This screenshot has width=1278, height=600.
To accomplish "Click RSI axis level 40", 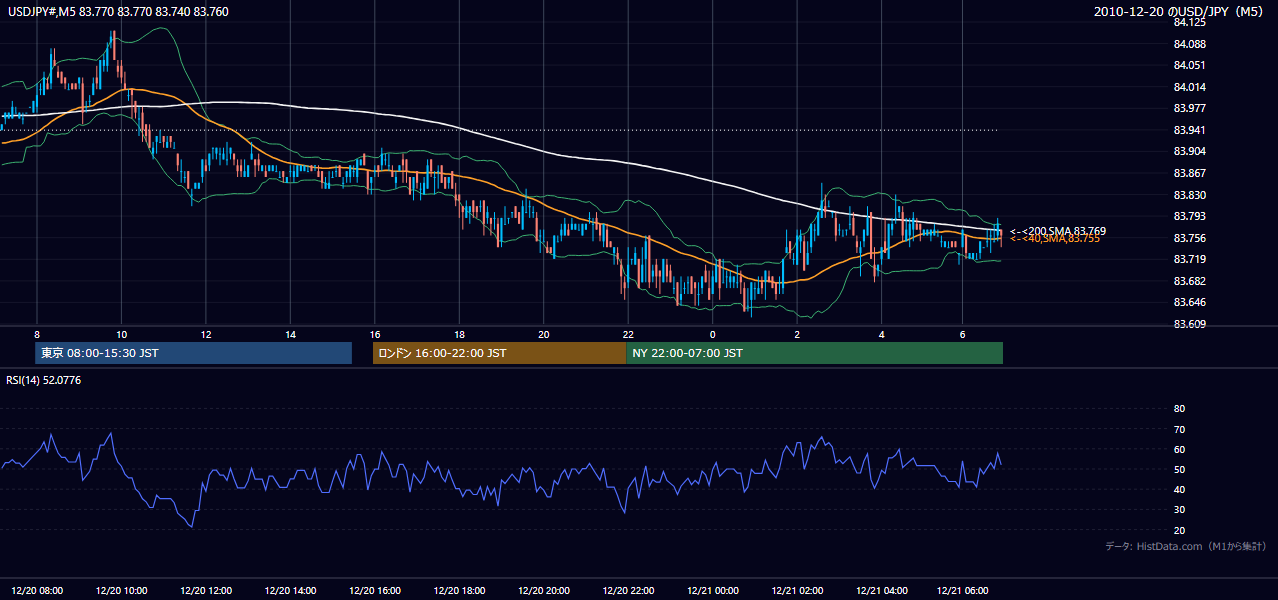I will coord(1179,490).
